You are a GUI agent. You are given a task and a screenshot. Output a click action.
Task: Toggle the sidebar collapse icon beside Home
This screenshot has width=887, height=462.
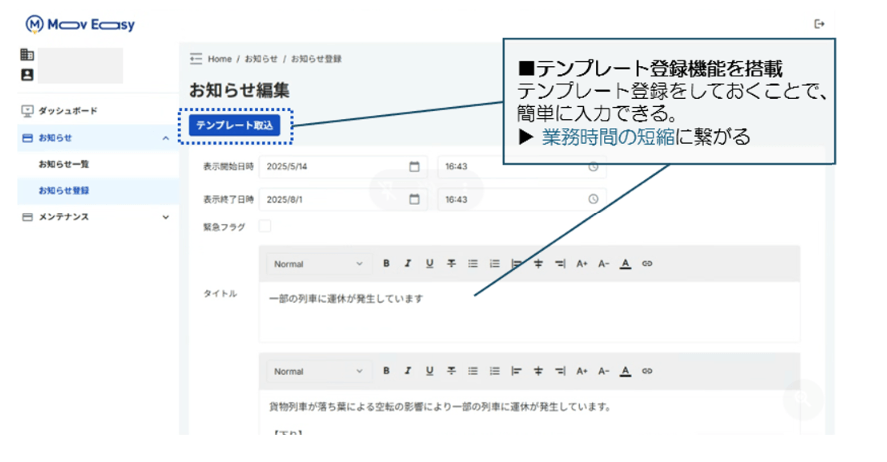click(x=196, y=59)
